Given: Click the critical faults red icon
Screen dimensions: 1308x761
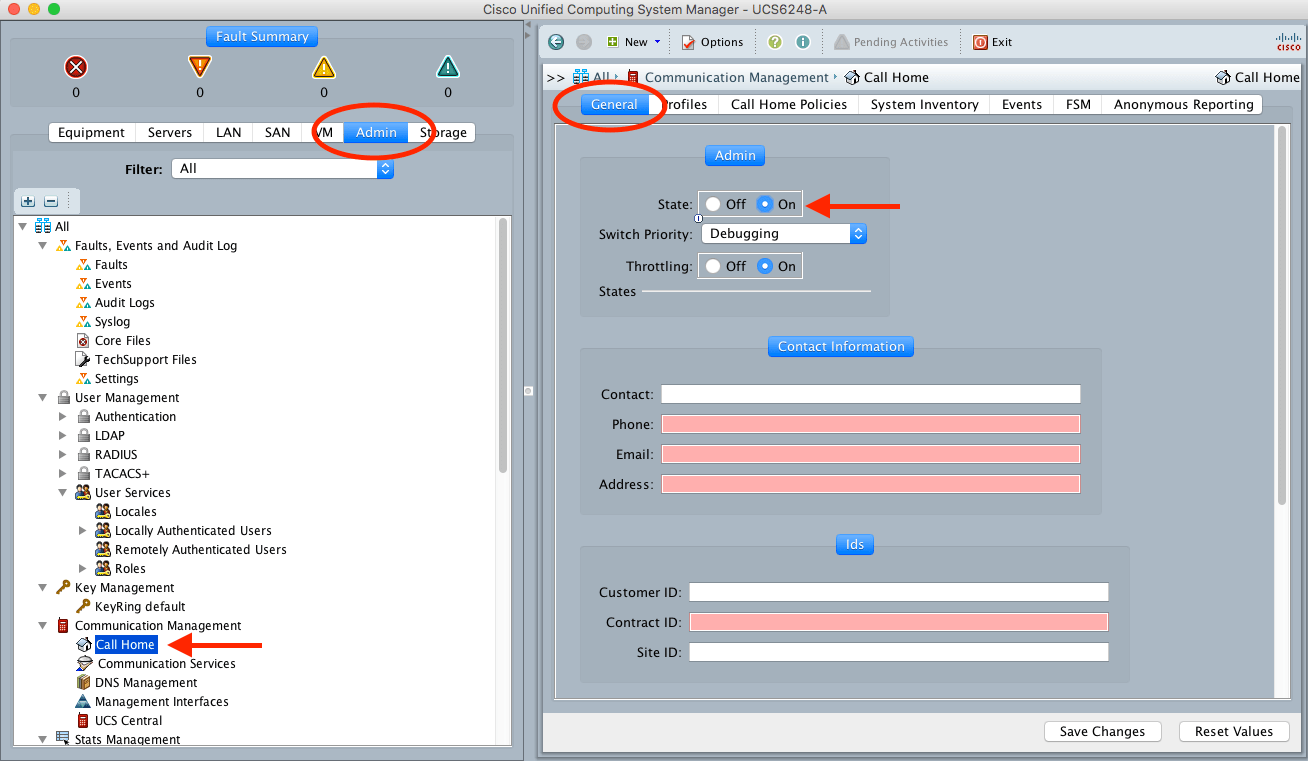Looking at the screenshot, I should coord(76,67).
